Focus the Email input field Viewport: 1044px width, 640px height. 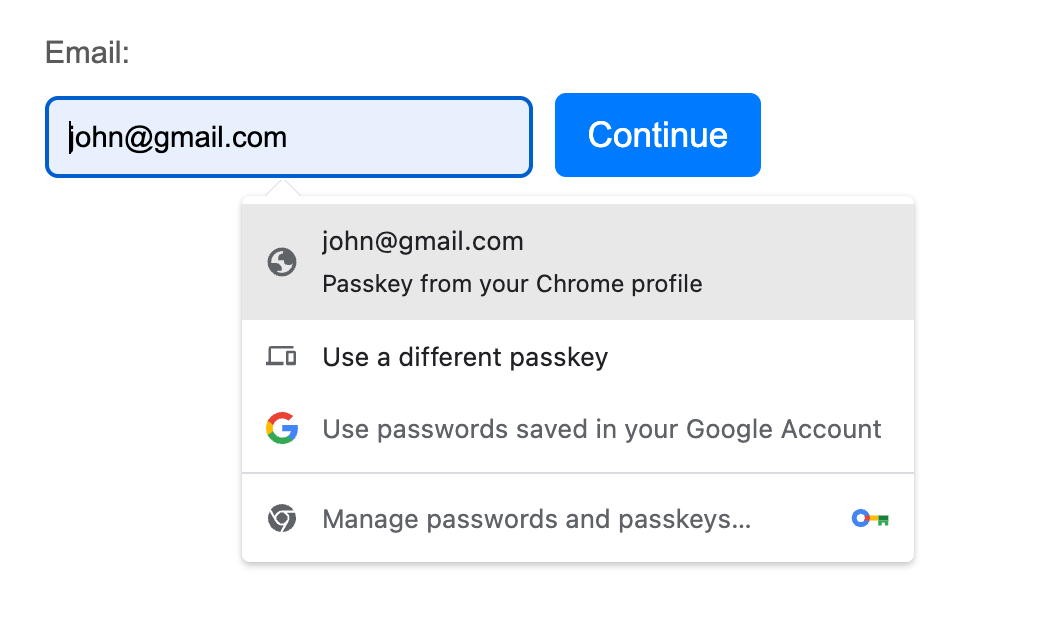pyautogui.click(x=289, y=137)
